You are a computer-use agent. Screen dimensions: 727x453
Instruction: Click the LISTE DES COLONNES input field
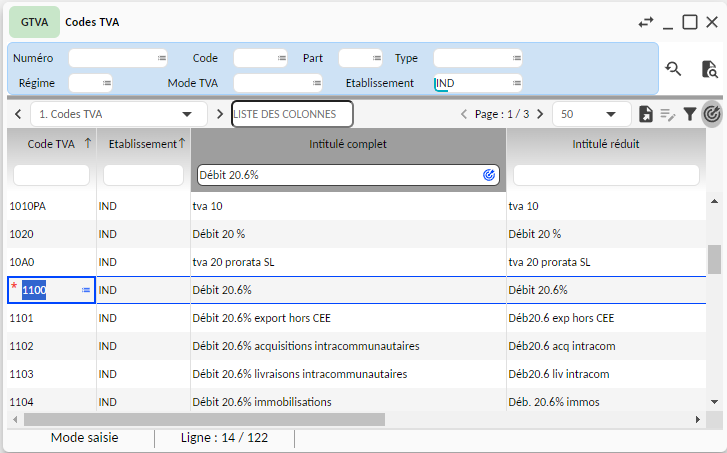[x=292, y=114]
